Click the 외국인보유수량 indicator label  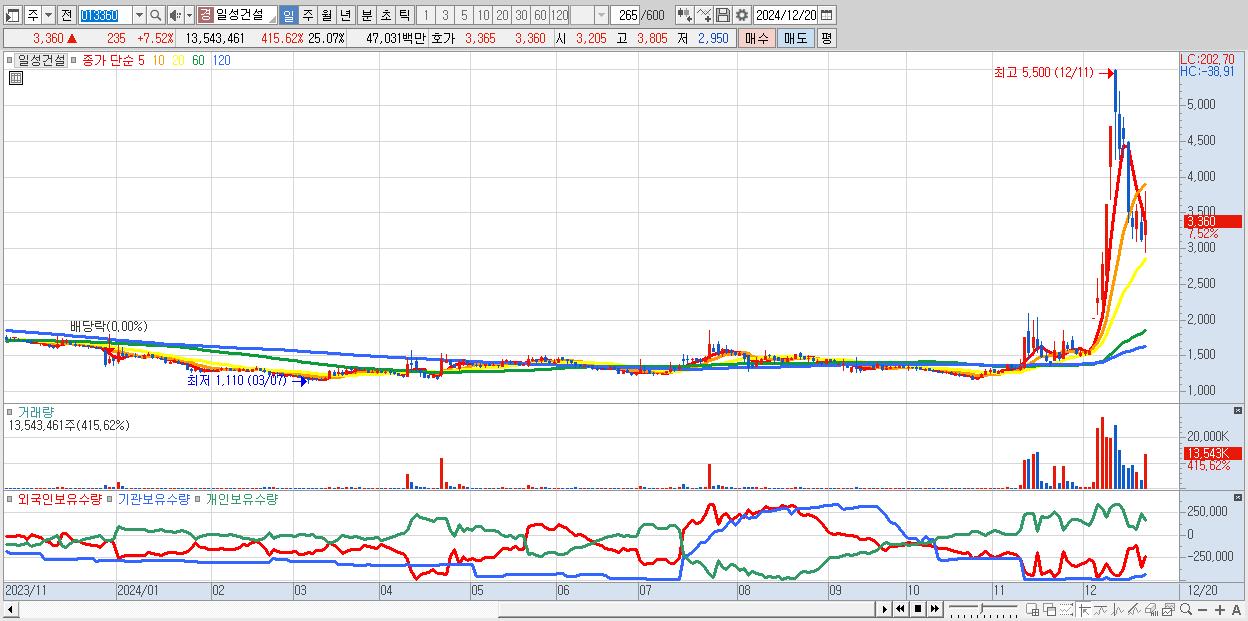pos(59,498)
